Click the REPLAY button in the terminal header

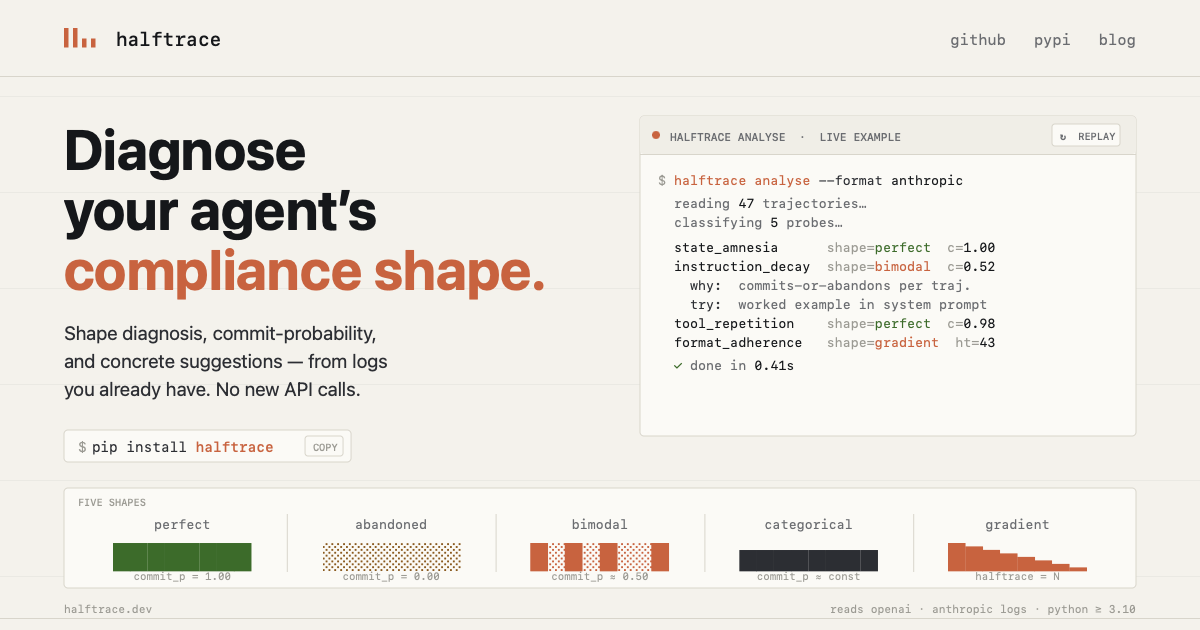pos(1086,136)
